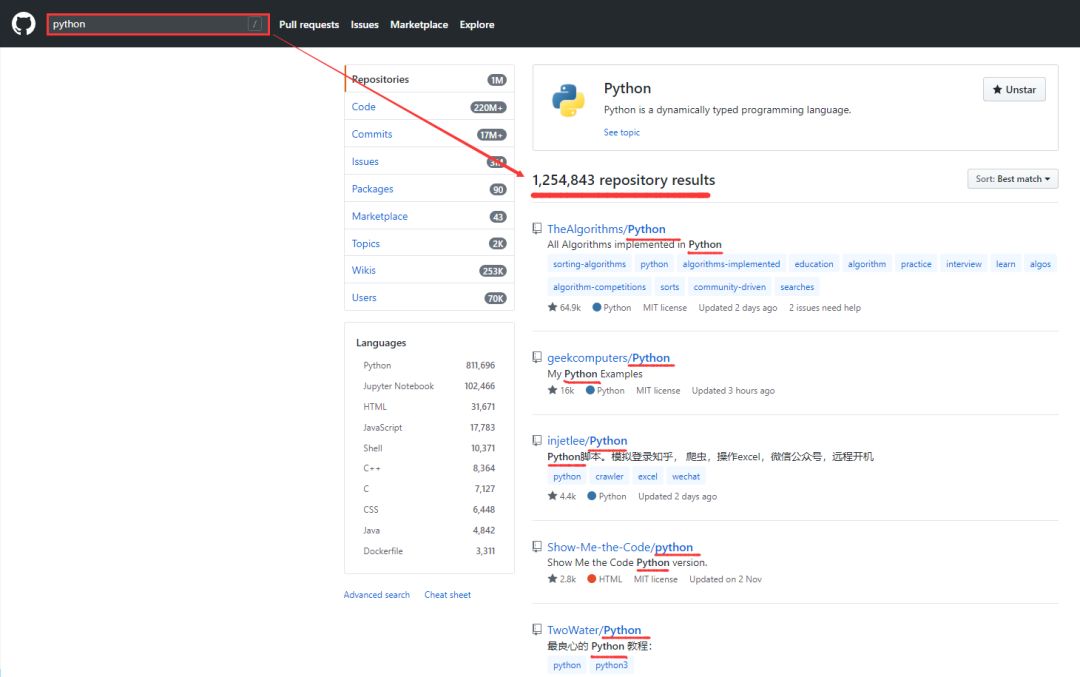Image resolution: width=1080 pixels, height=677 pixels.
Task: Select the Repositories results tab
Action: (429, 79)
